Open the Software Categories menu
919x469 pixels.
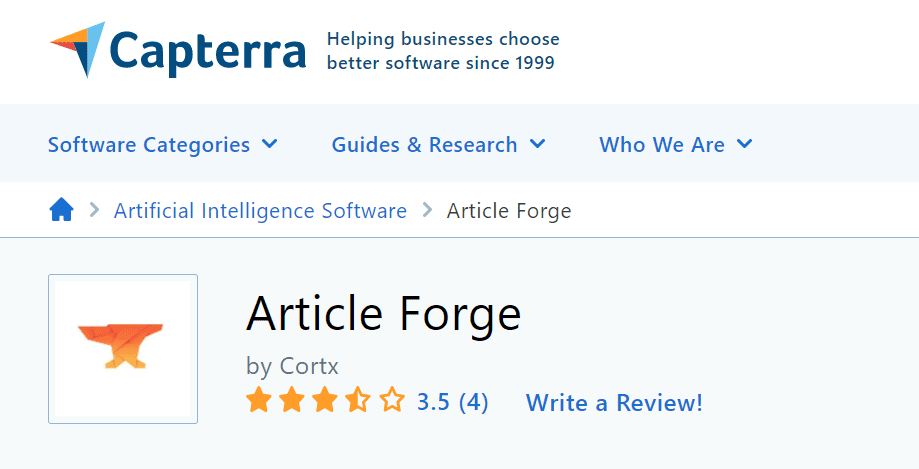149,144
